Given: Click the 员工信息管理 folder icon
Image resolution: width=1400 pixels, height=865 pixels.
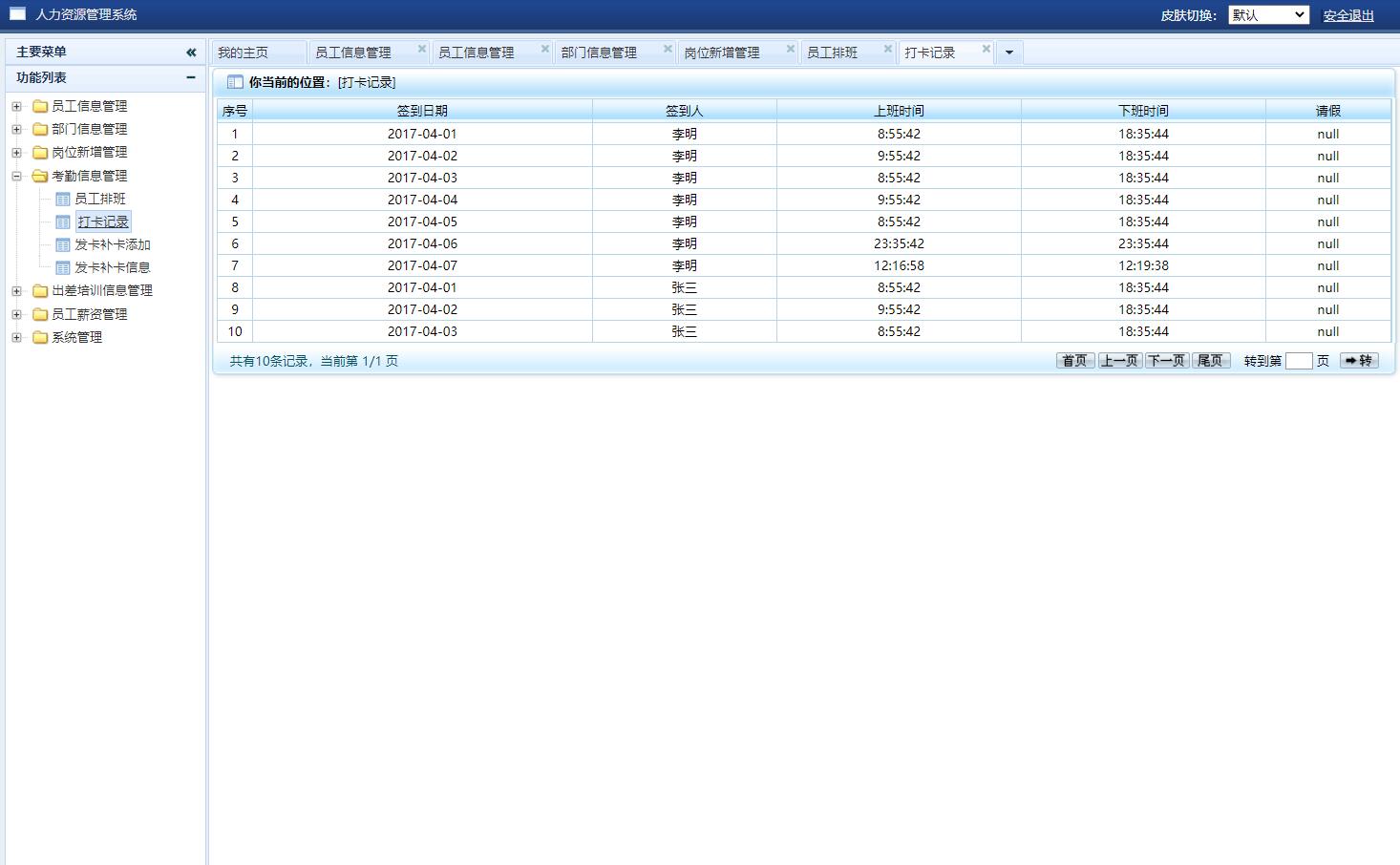Looking at the screenshot, I should point(40,106).
